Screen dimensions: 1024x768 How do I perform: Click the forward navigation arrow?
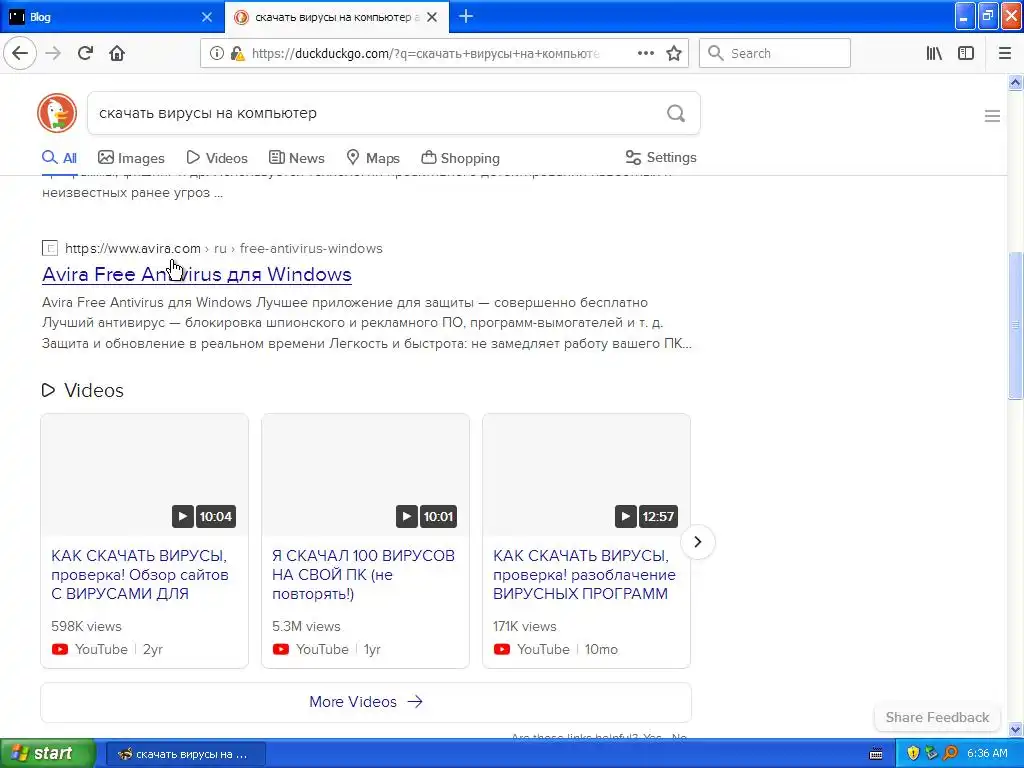click(x=53, y=53)
